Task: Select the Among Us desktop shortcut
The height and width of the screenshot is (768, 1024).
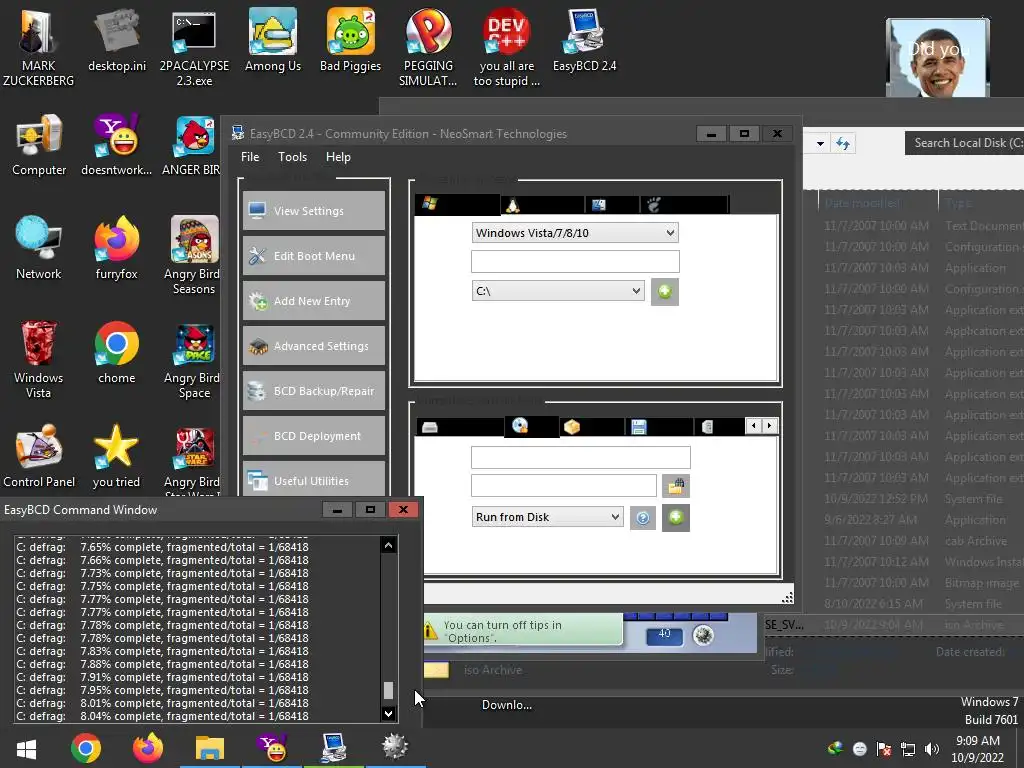Action: [x=273, y=39]
